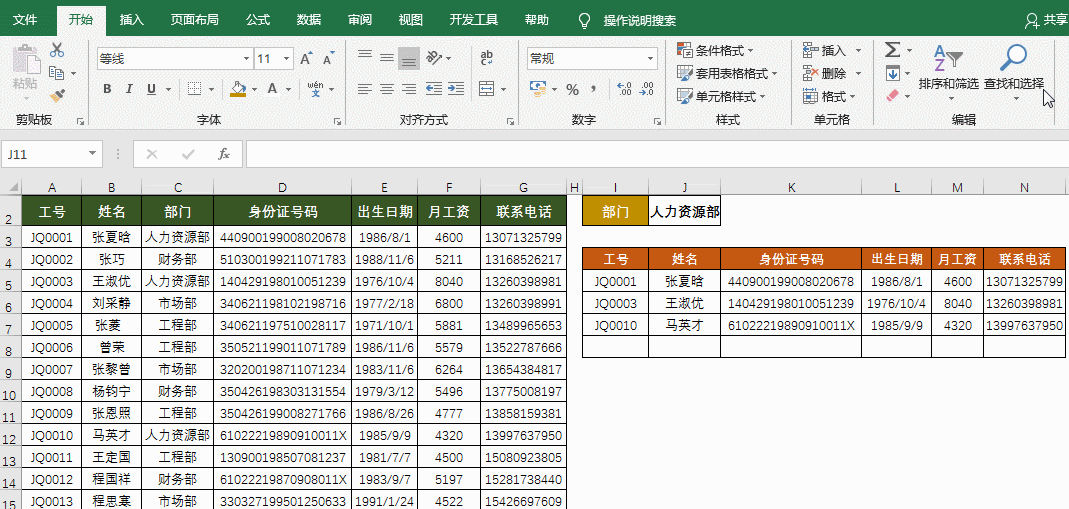
Task: Click decrease decimal places icon
Action: (x=647, y=89)
